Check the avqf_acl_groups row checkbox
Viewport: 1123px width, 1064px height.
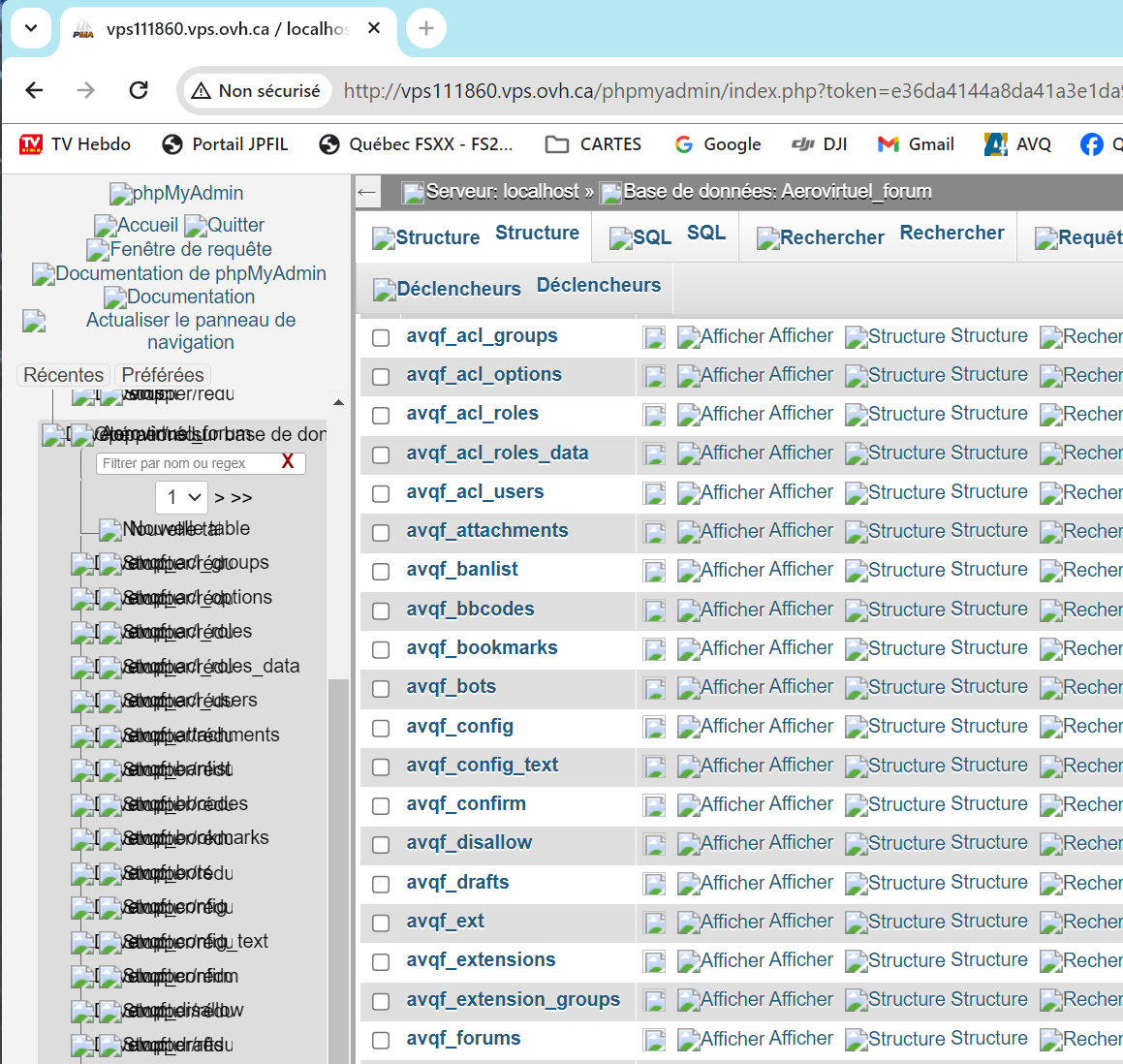pos(381,337)
